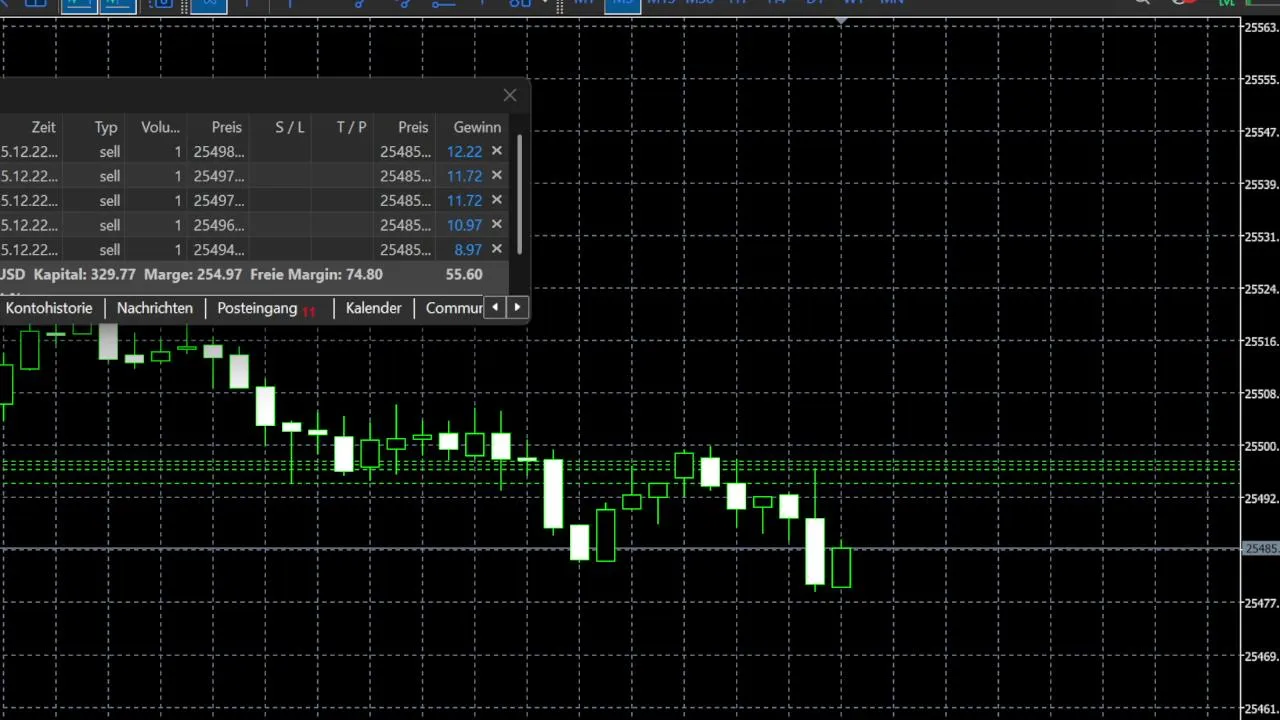Show more tabs with the right arrow
This screenshot has width=1280, height=720.
[x=517, y=307]
